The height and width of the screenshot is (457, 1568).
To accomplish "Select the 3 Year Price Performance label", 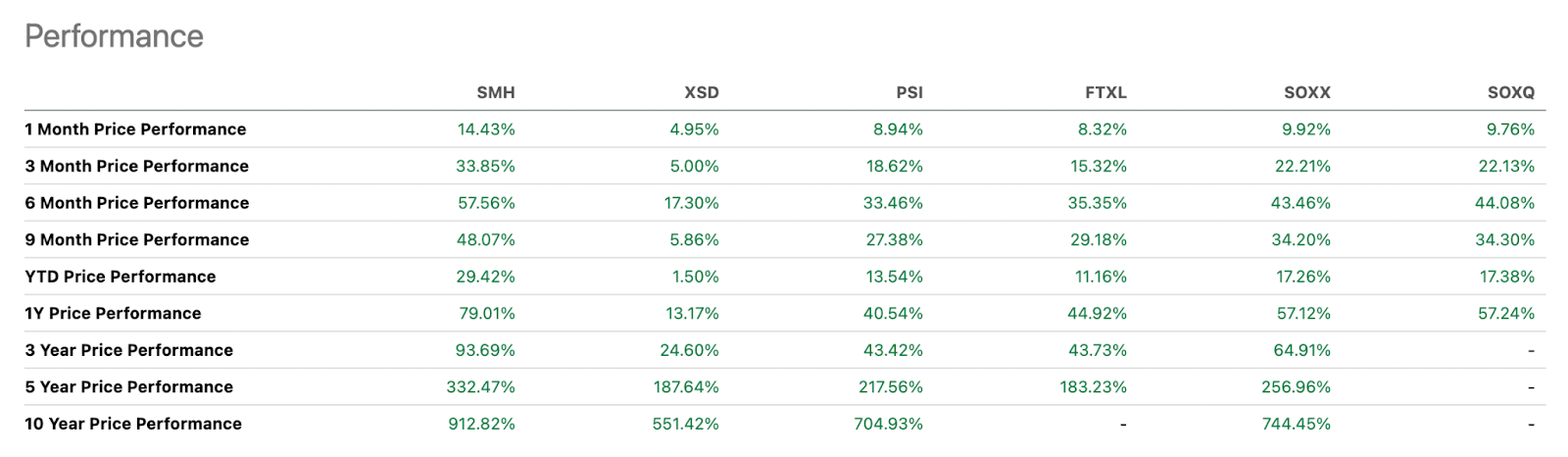I will pos(128,350).
